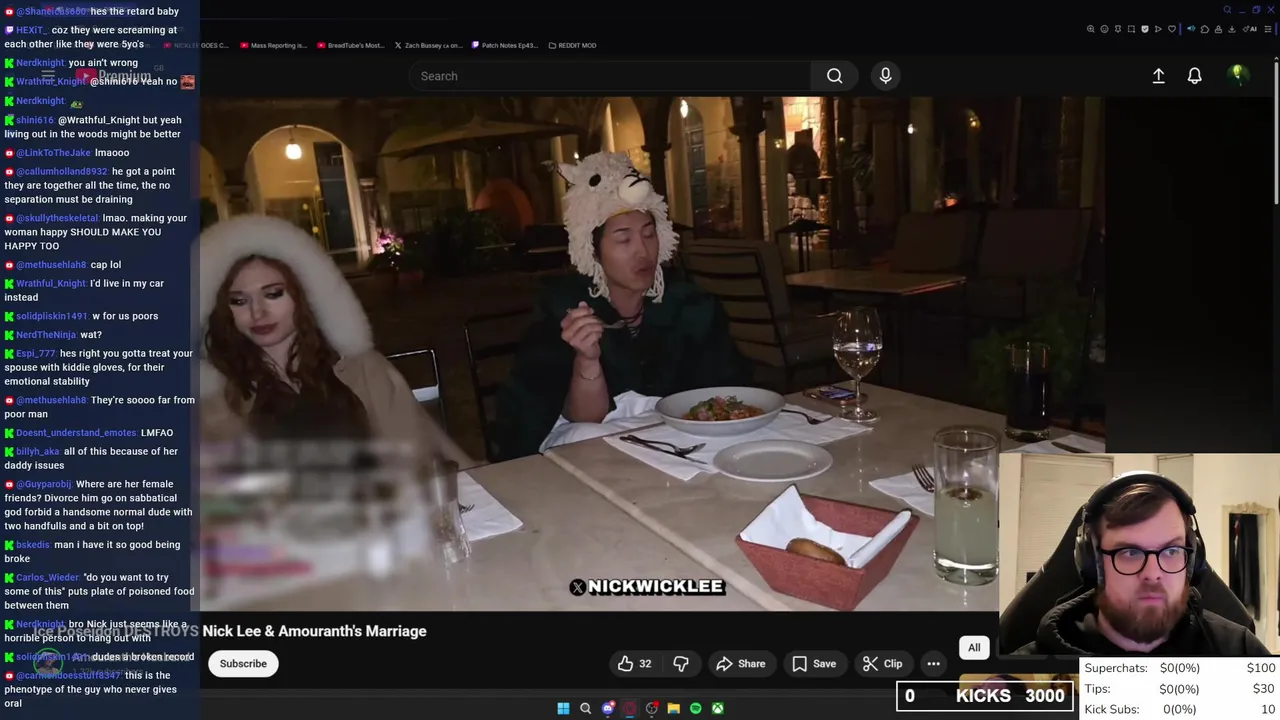Click the Superchats goal row
The width and height of the screenshot is (1280, 720).
pos(1180,668)
